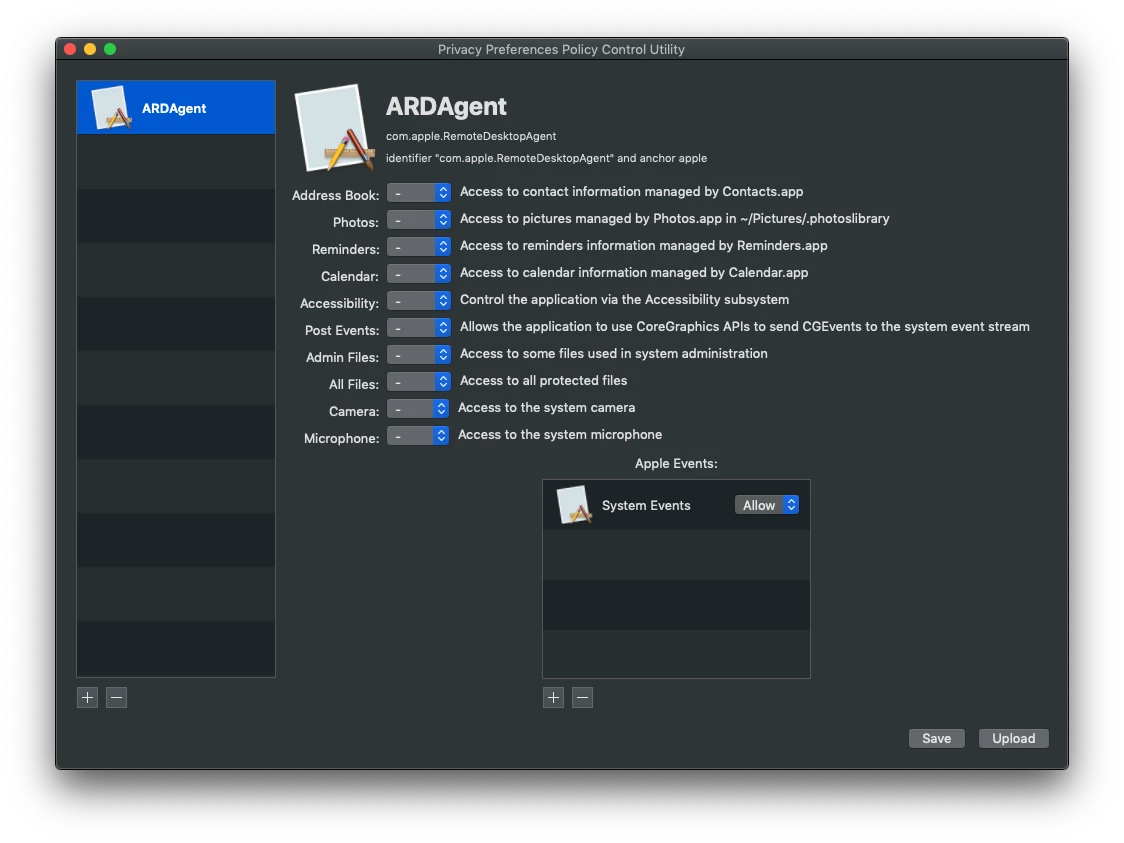1124x843 pixels.
Task: Click the large ARDAgent application icon in header
Action: coord(334,128)
